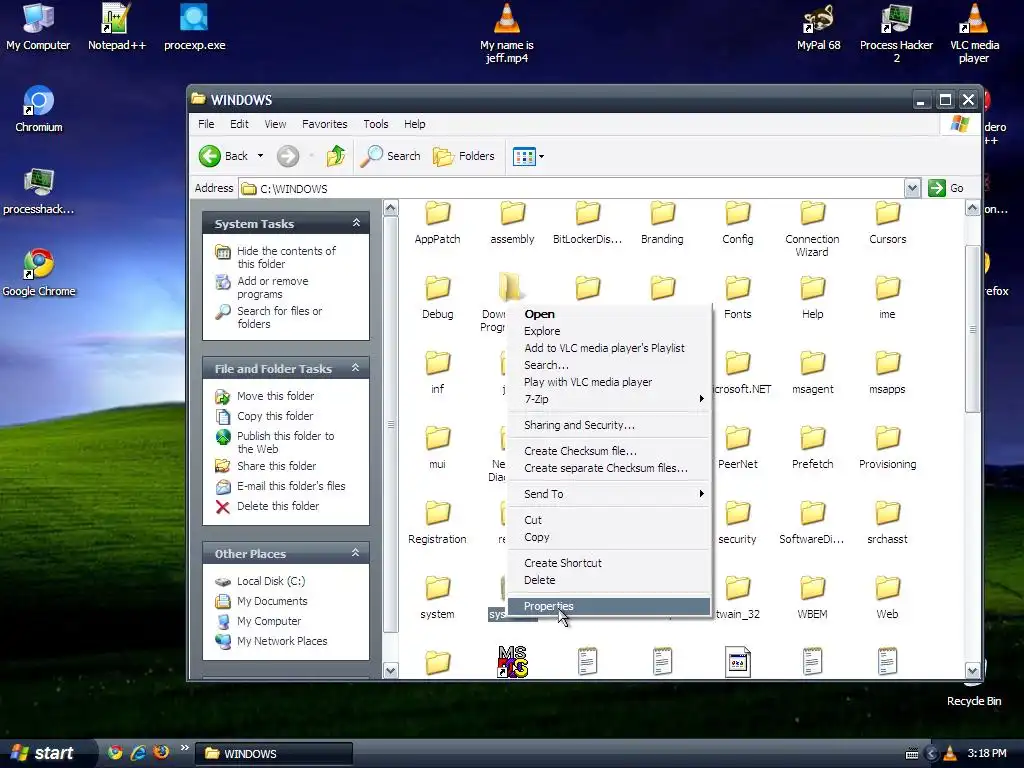
Task: Select the WBEM folder
Action: [x=812, y=598]
